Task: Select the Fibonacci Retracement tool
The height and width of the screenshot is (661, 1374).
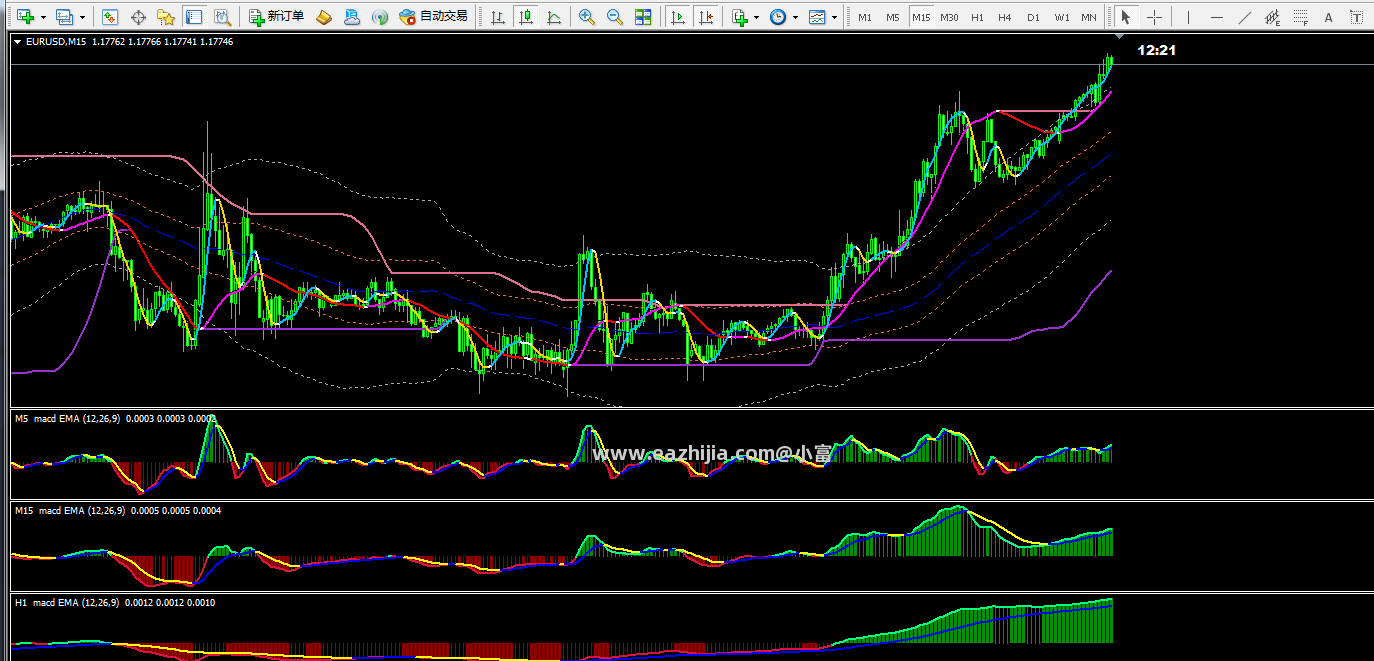Action: click(x=1300, y=17)
